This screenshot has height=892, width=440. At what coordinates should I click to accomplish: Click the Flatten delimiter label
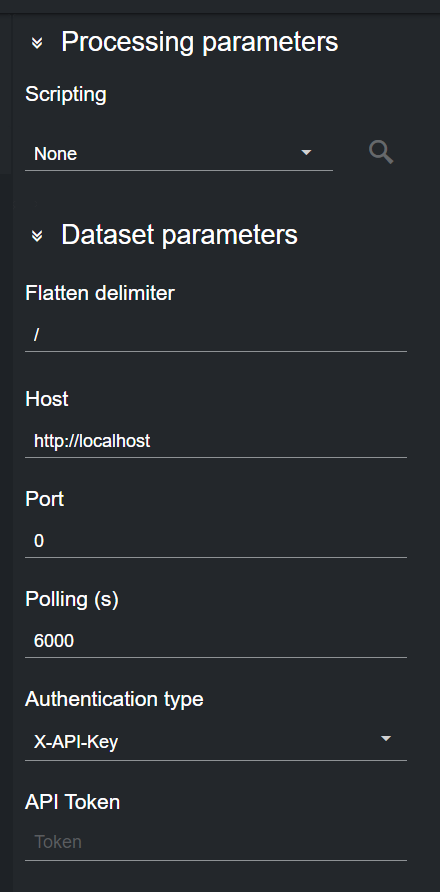(x=100, y=293)
